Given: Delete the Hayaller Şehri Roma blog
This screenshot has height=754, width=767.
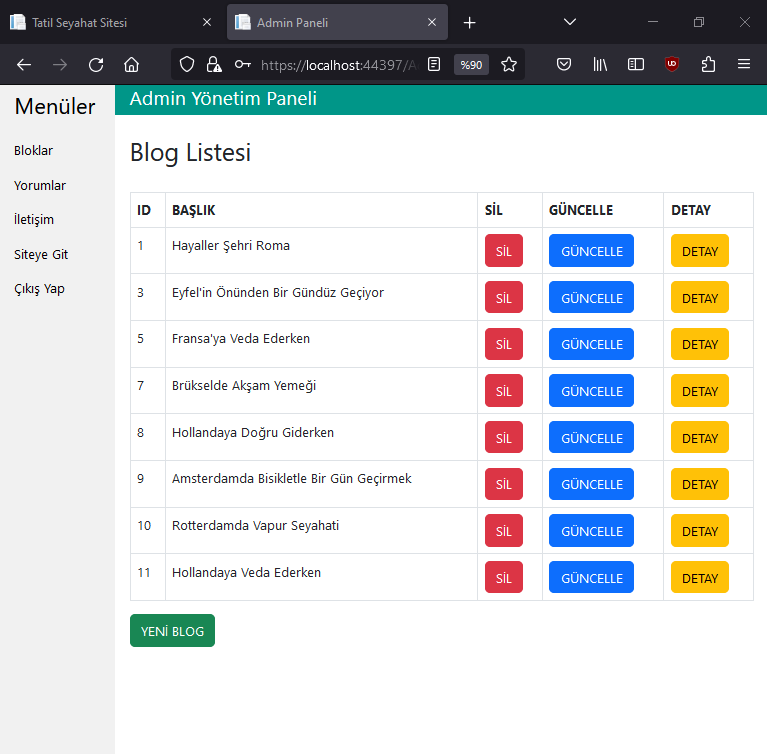Looking at the screenshot, I should (503, 251).
